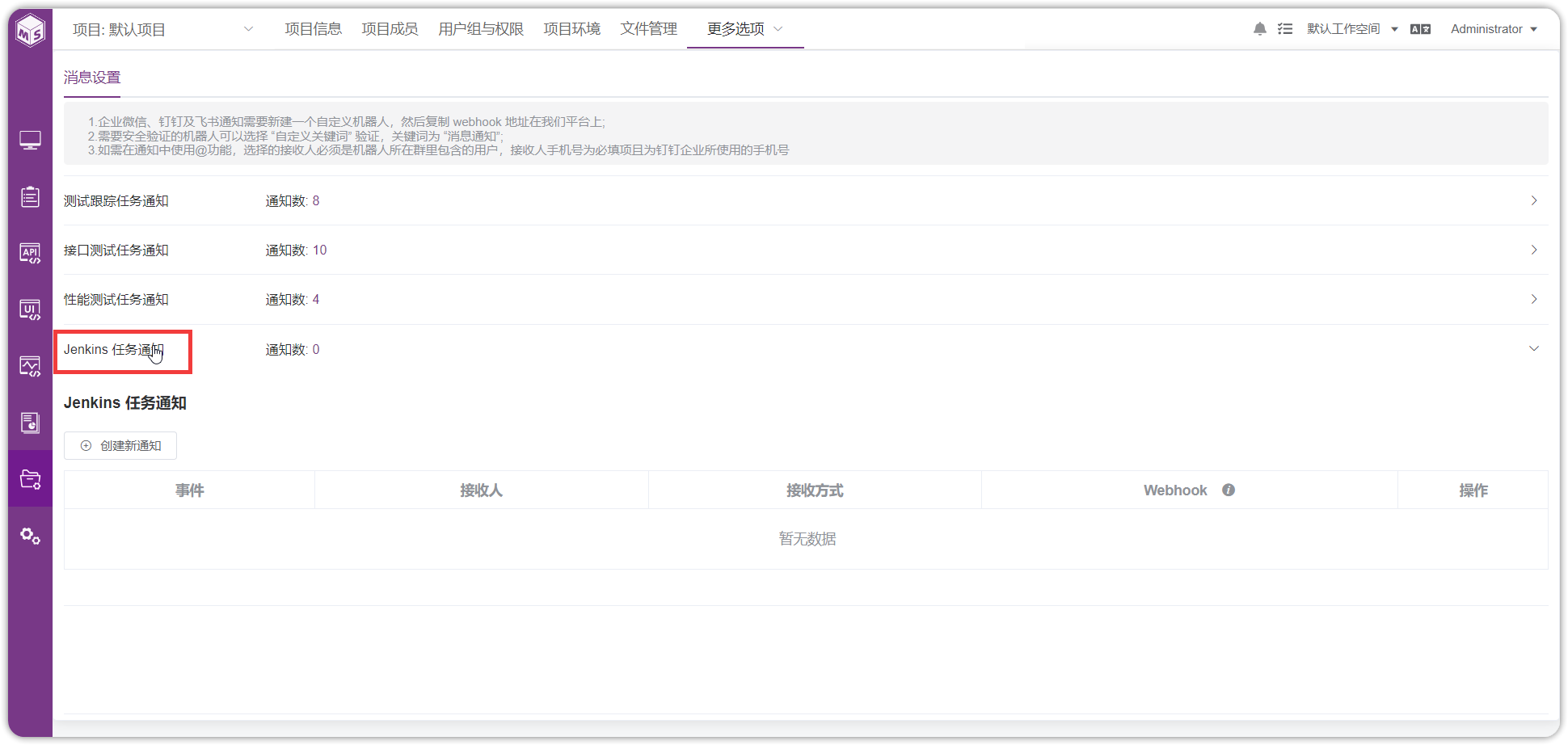Click the 接收人 column header

482,490
